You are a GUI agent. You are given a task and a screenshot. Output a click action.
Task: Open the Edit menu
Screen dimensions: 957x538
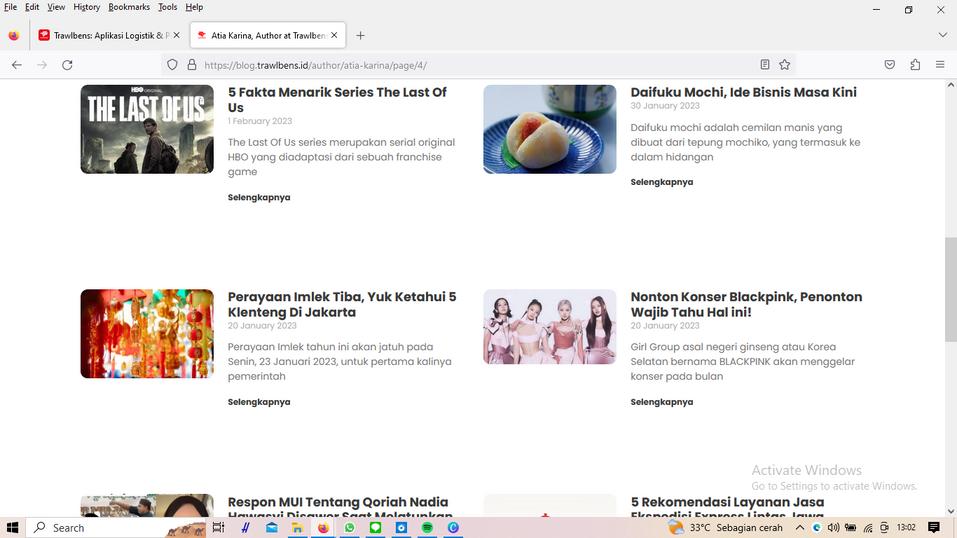click(x=32, y=7)
